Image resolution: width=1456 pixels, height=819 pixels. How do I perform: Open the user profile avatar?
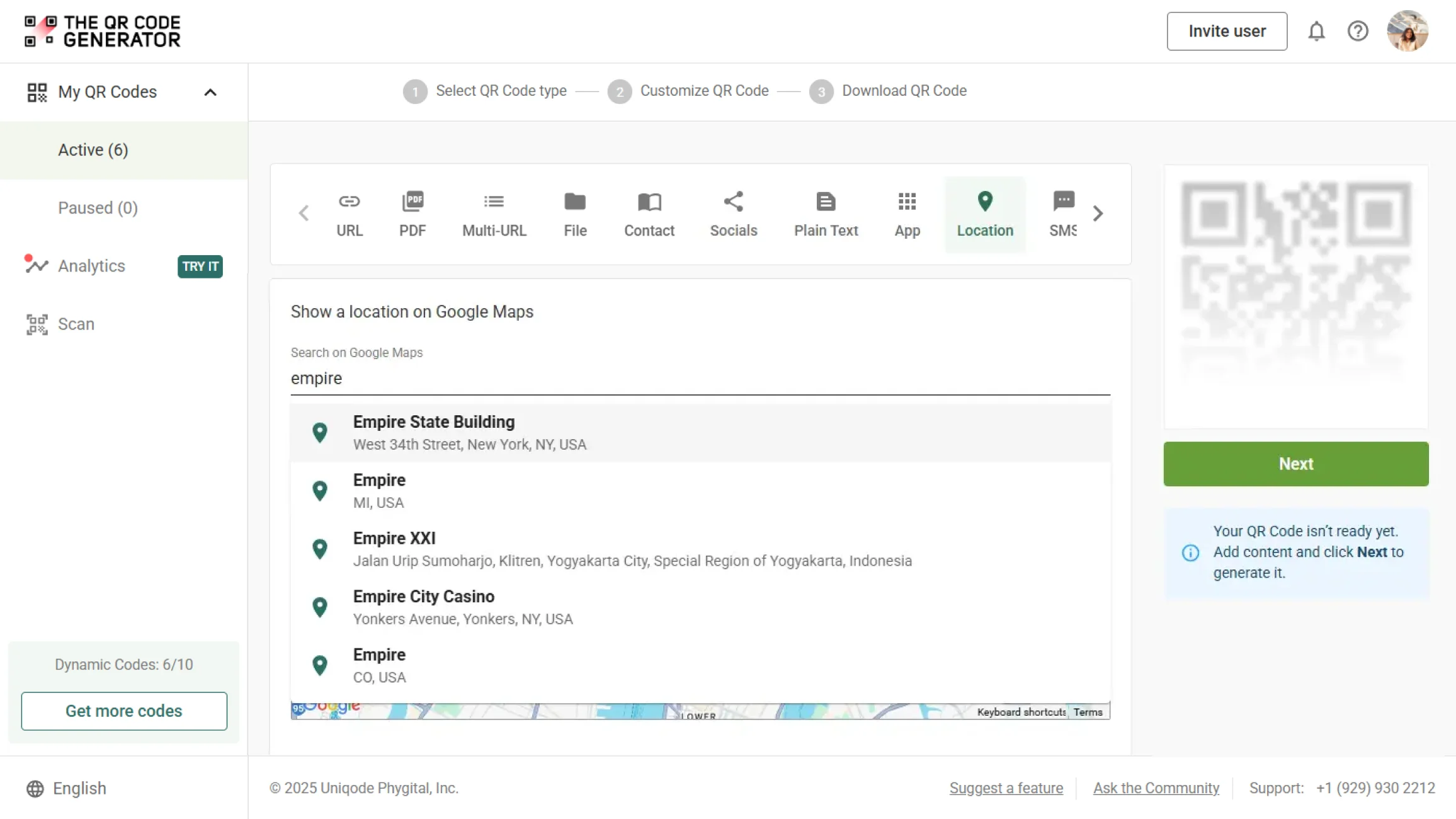click(x=1408, y=31)
